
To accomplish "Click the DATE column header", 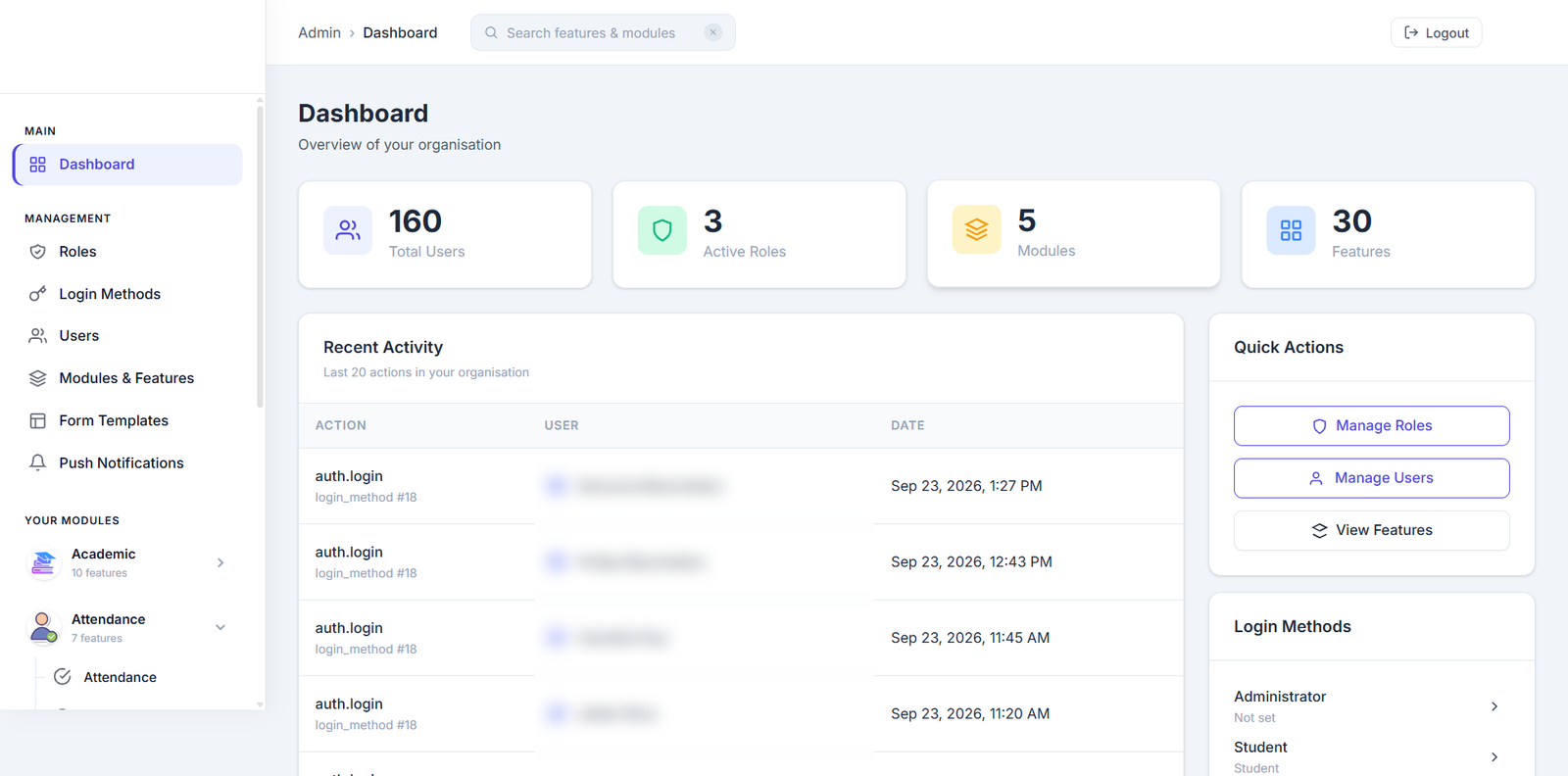I will pos(907,425).
